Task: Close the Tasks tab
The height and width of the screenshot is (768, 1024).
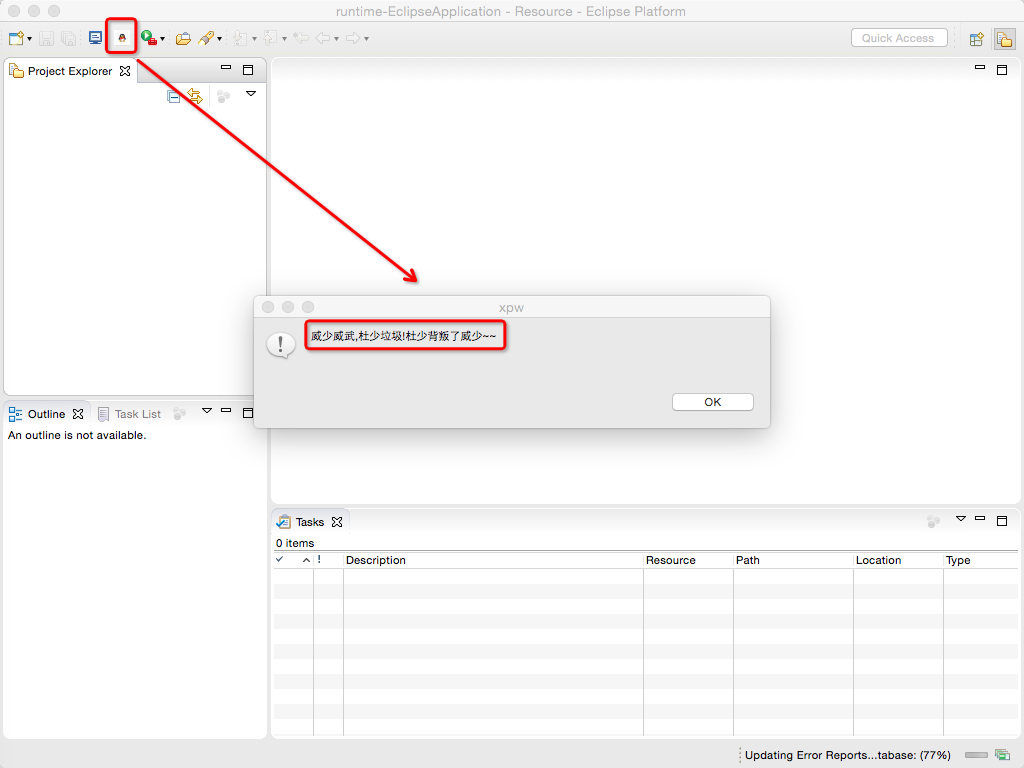Action: click(x=337, y=522)
